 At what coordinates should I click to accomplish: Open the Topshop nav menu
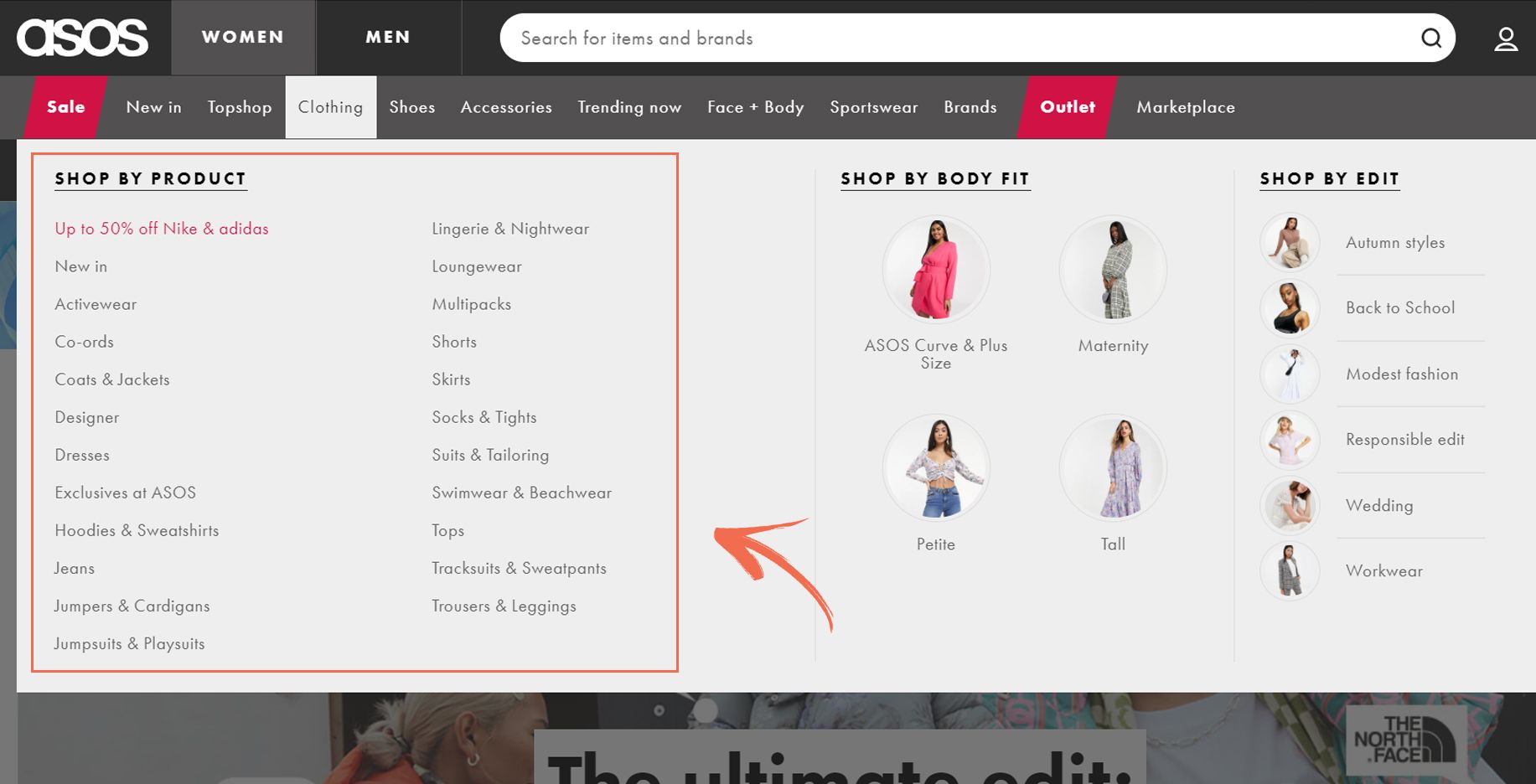click(240, 107)
